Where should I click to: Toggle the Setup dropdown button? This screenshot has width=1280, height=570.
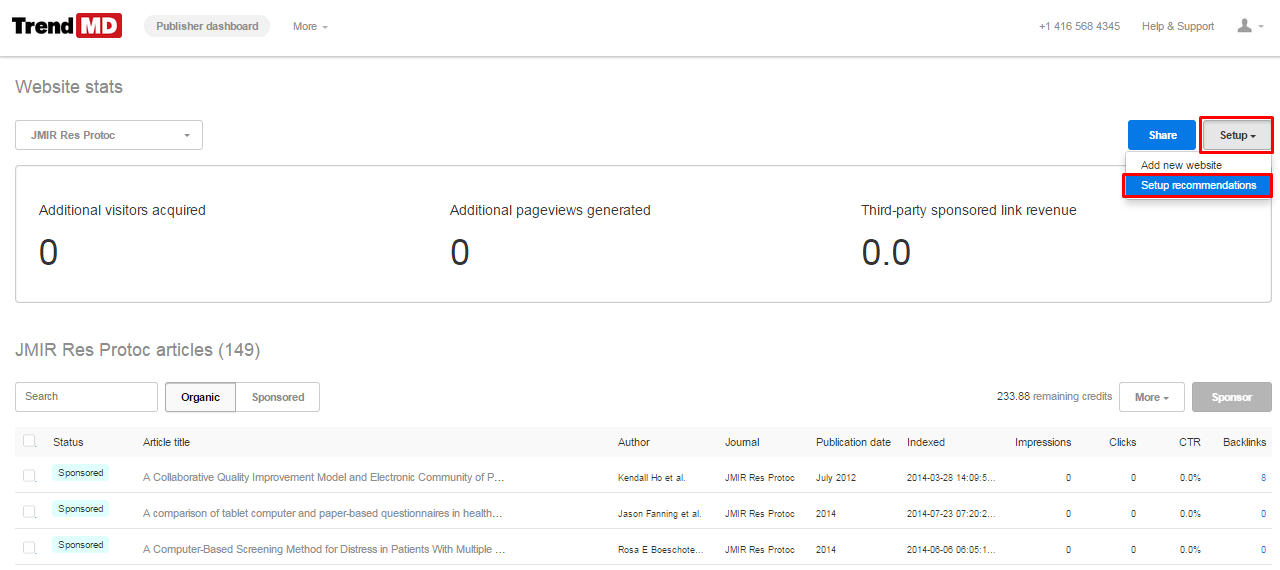1237,135
